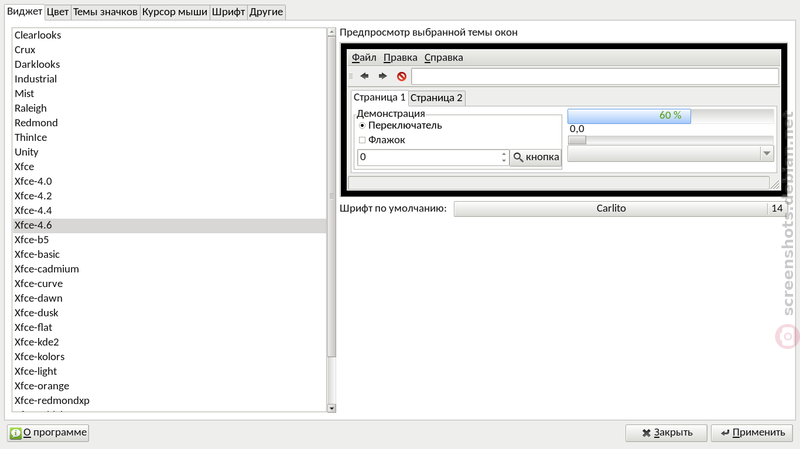The height and width of the screenshot is (449, 800).
Task: Click the magnifier кнопка button in preview
Action: (x=536, y=157)
